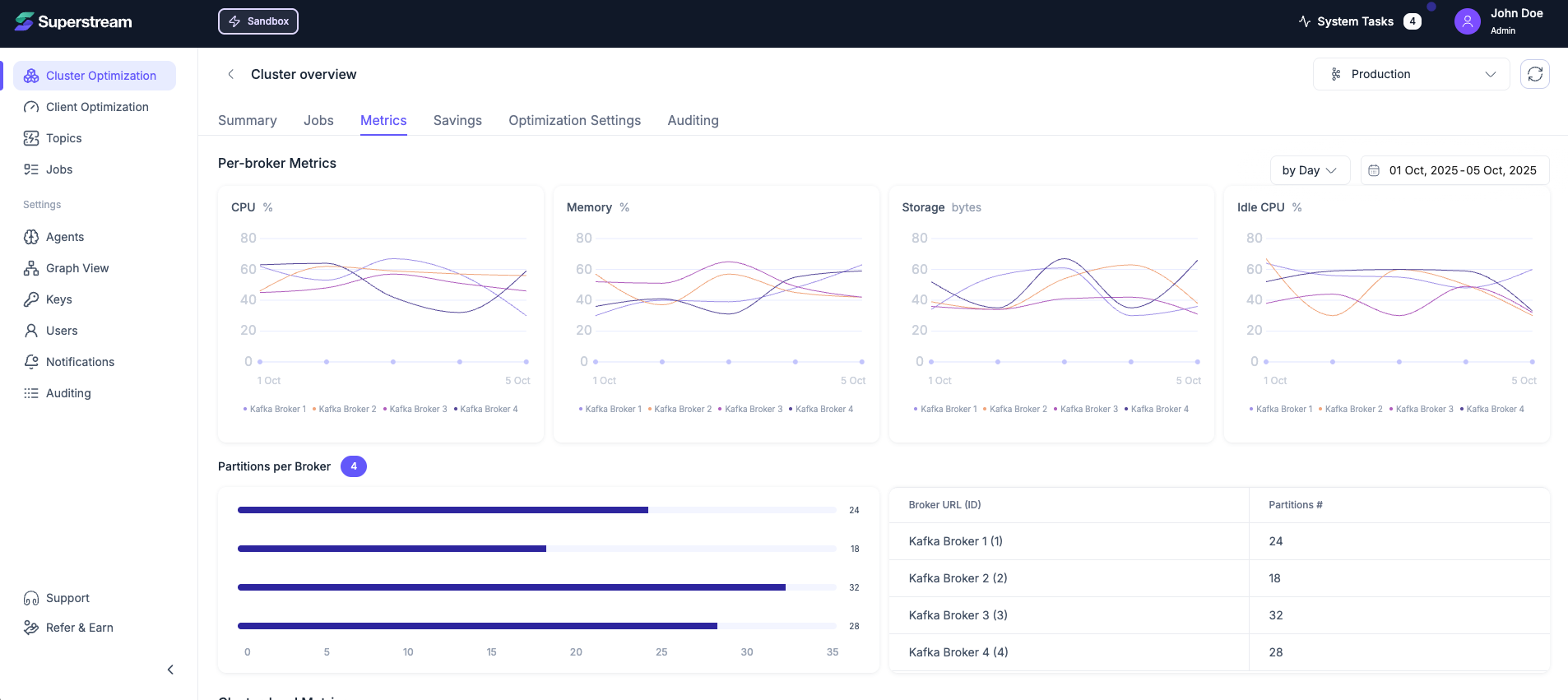Open the date range picker
This screenshot has height=700, width=1568.
[x=1454, y=170]
